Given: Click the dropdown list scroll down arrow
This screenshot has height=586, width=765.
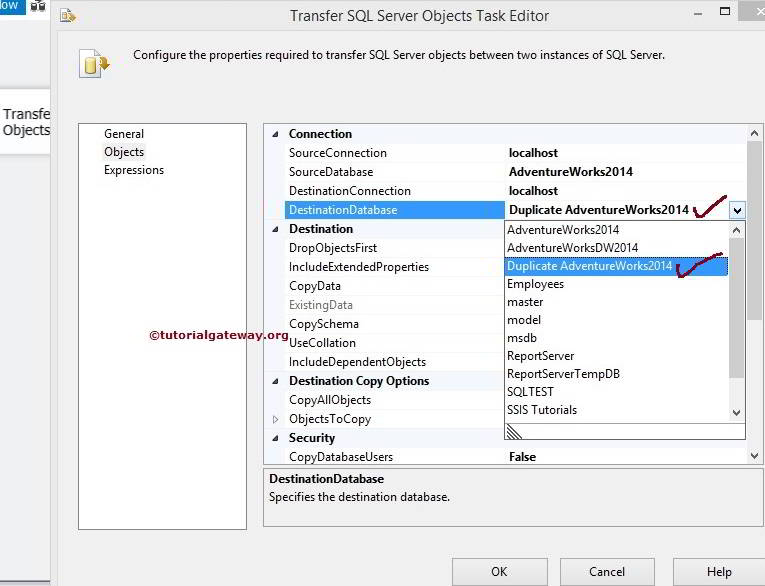Looking at the screenshot, I should click(x=737, y=413).
